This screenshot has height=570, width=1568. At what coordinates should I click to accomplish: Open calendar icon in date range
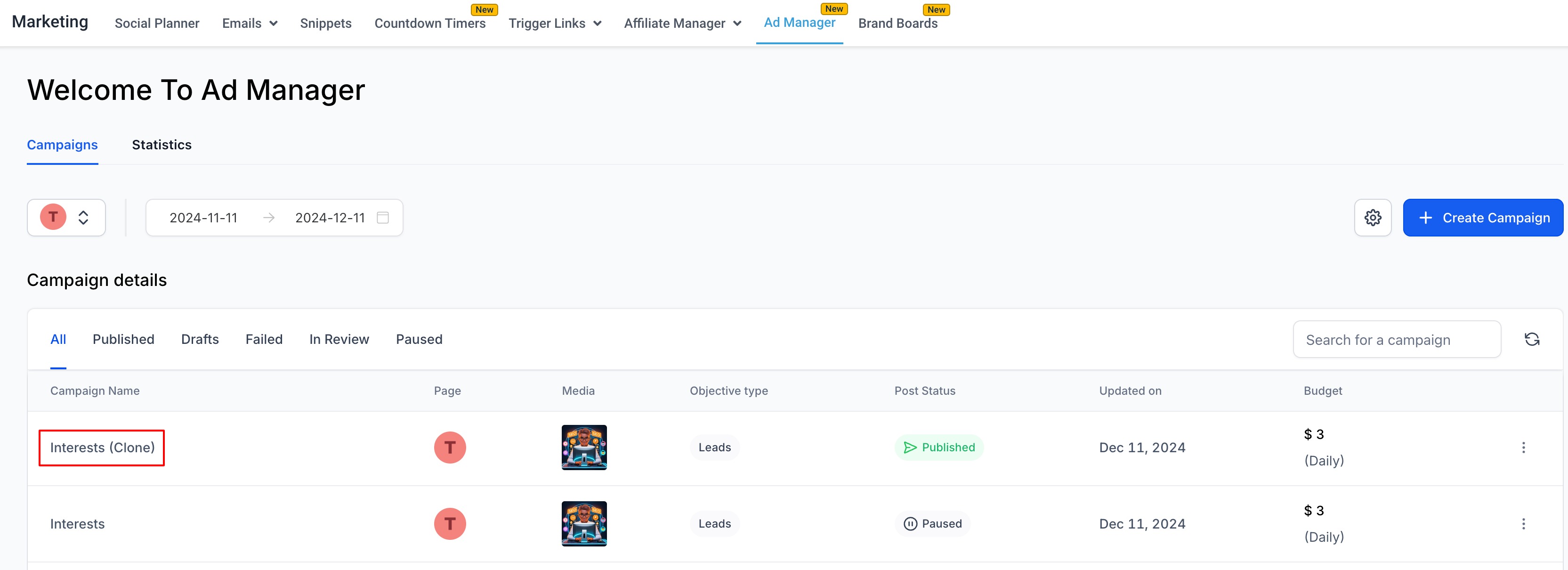pos(382,218)
